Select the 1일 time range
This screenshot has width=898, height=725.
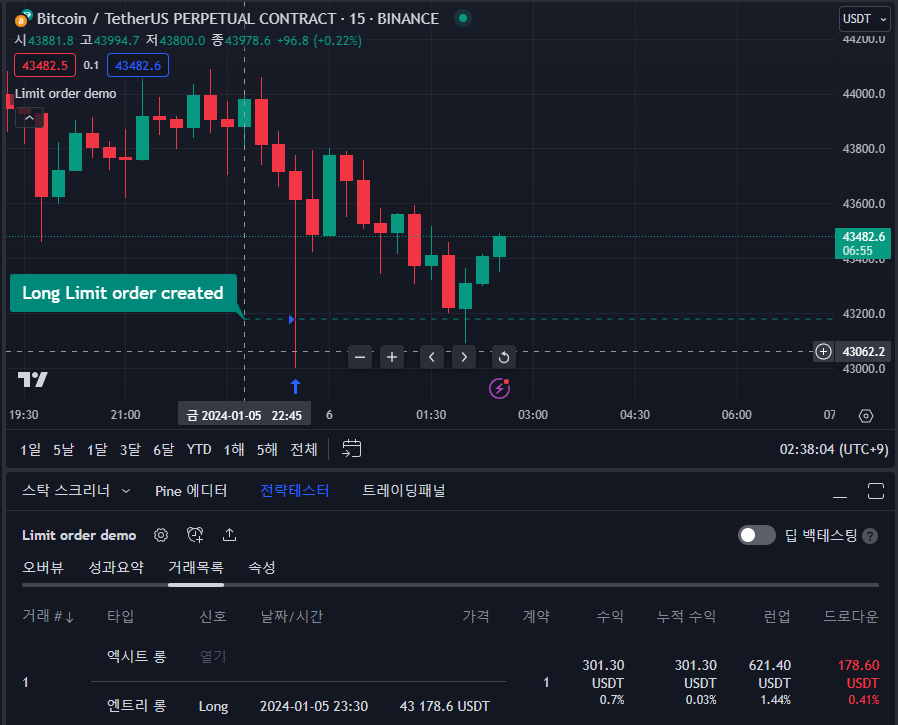coord(30,450)
